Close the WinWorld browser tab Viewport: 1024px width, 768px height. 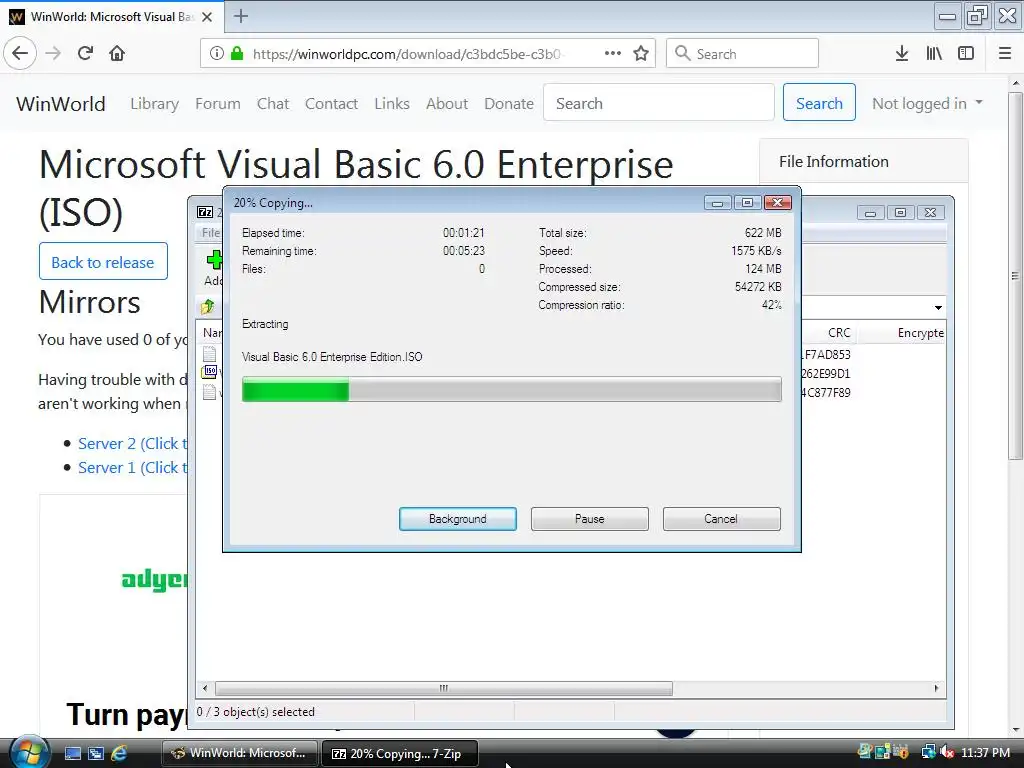(207, 17)
